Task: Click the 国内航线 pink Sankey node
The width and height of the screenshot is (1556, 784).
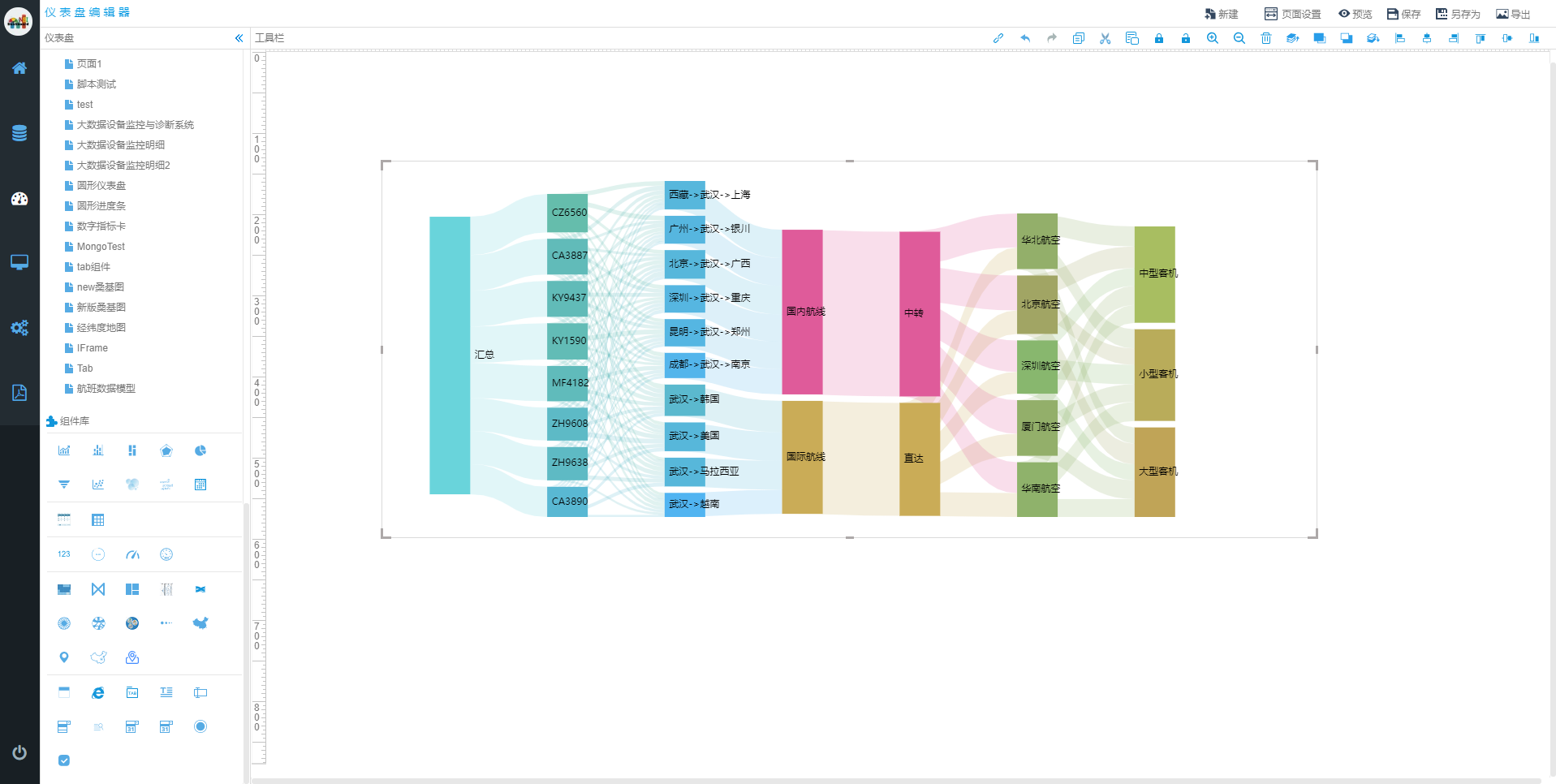Action: tap(802, 312)
